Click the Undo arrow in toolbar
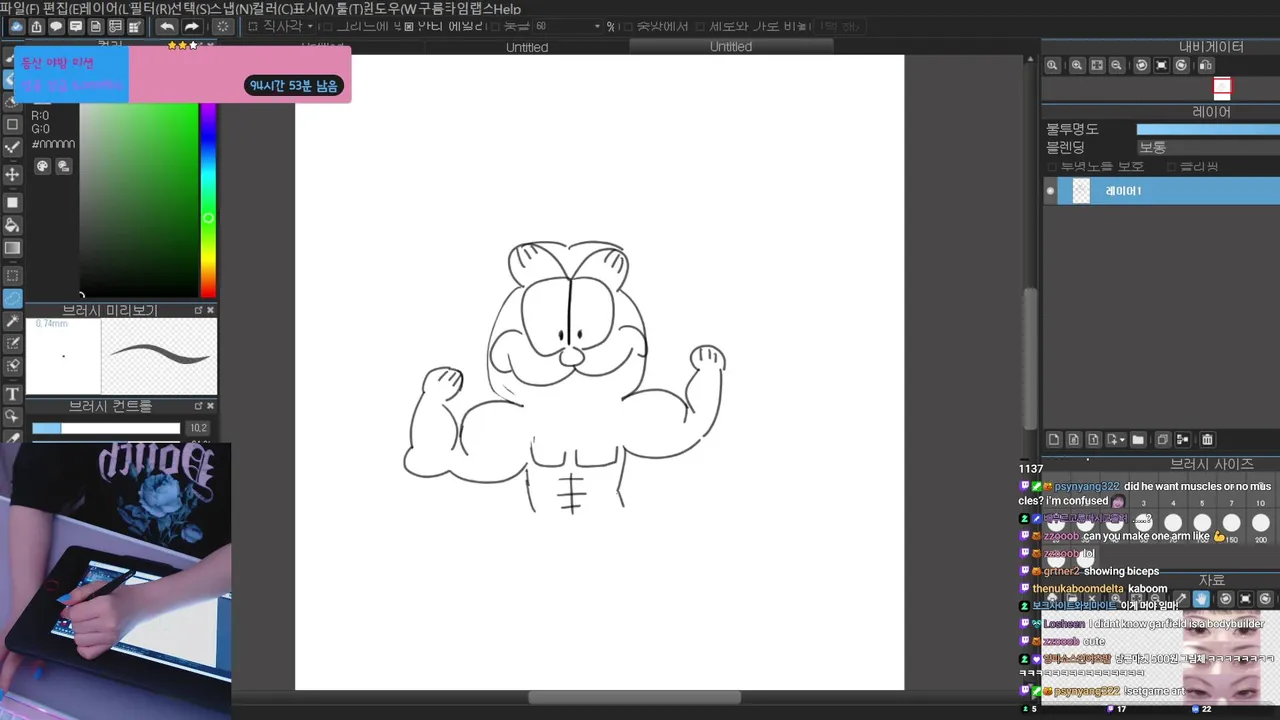Viewport: 1280px width, 720px height. coord(167,26)
